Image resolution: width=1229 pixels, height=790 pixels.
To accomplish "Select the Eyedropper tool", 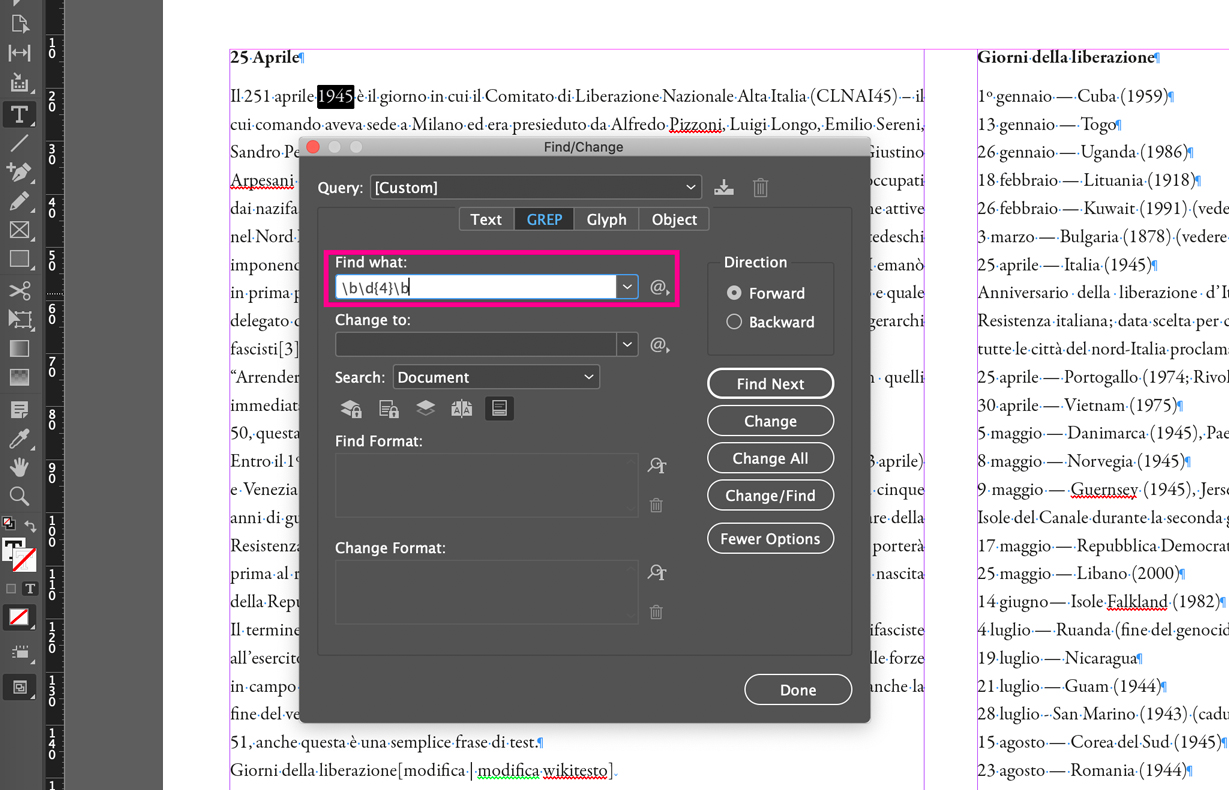I will [x=21, y=437].
